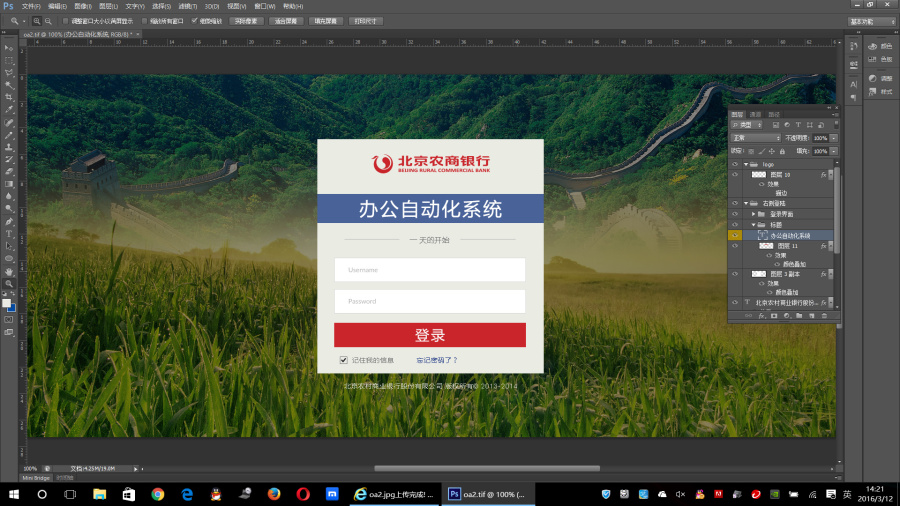The width and height of the screenshot is (900, 506).
Task: Open the layer filter type dropdown
Action: [x=746, y=125]
